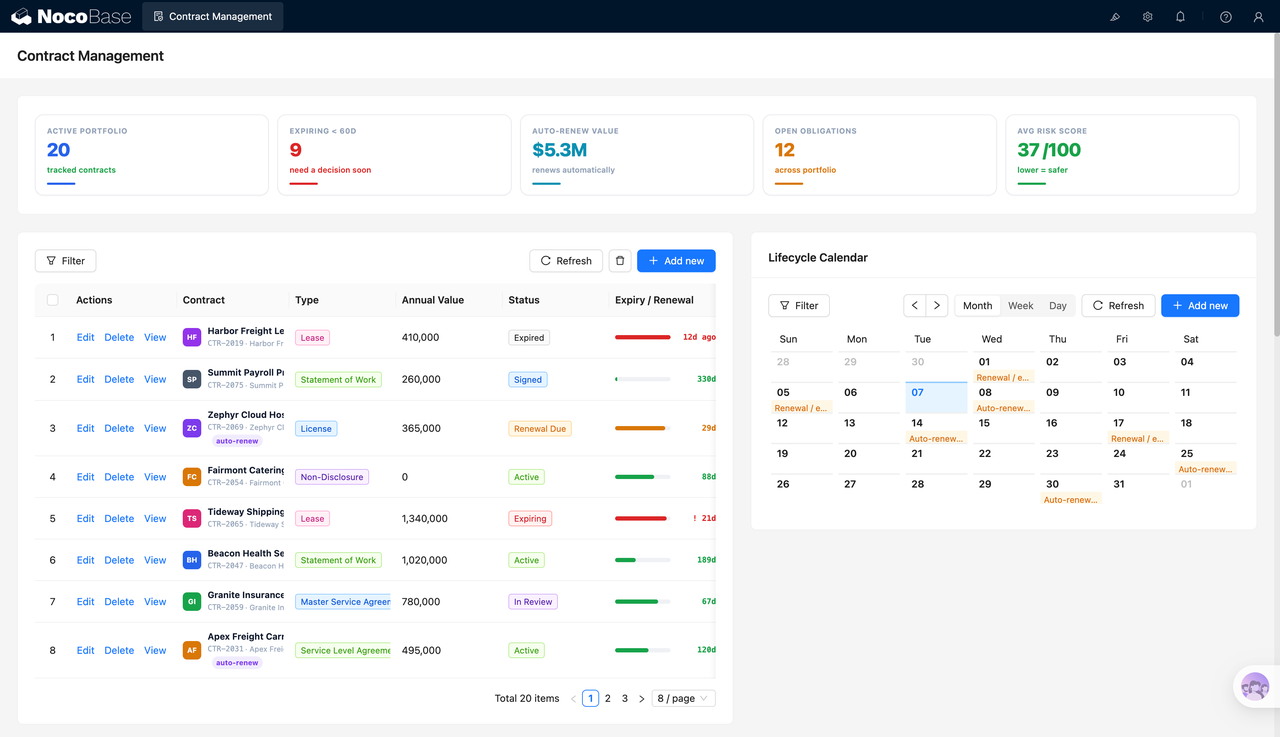The width and height of the screenshot is (1280, 737).
Task: Click Zephyr Cloud orange expiry progress bar
Action: pyautogui.click(x=642, y=428)
